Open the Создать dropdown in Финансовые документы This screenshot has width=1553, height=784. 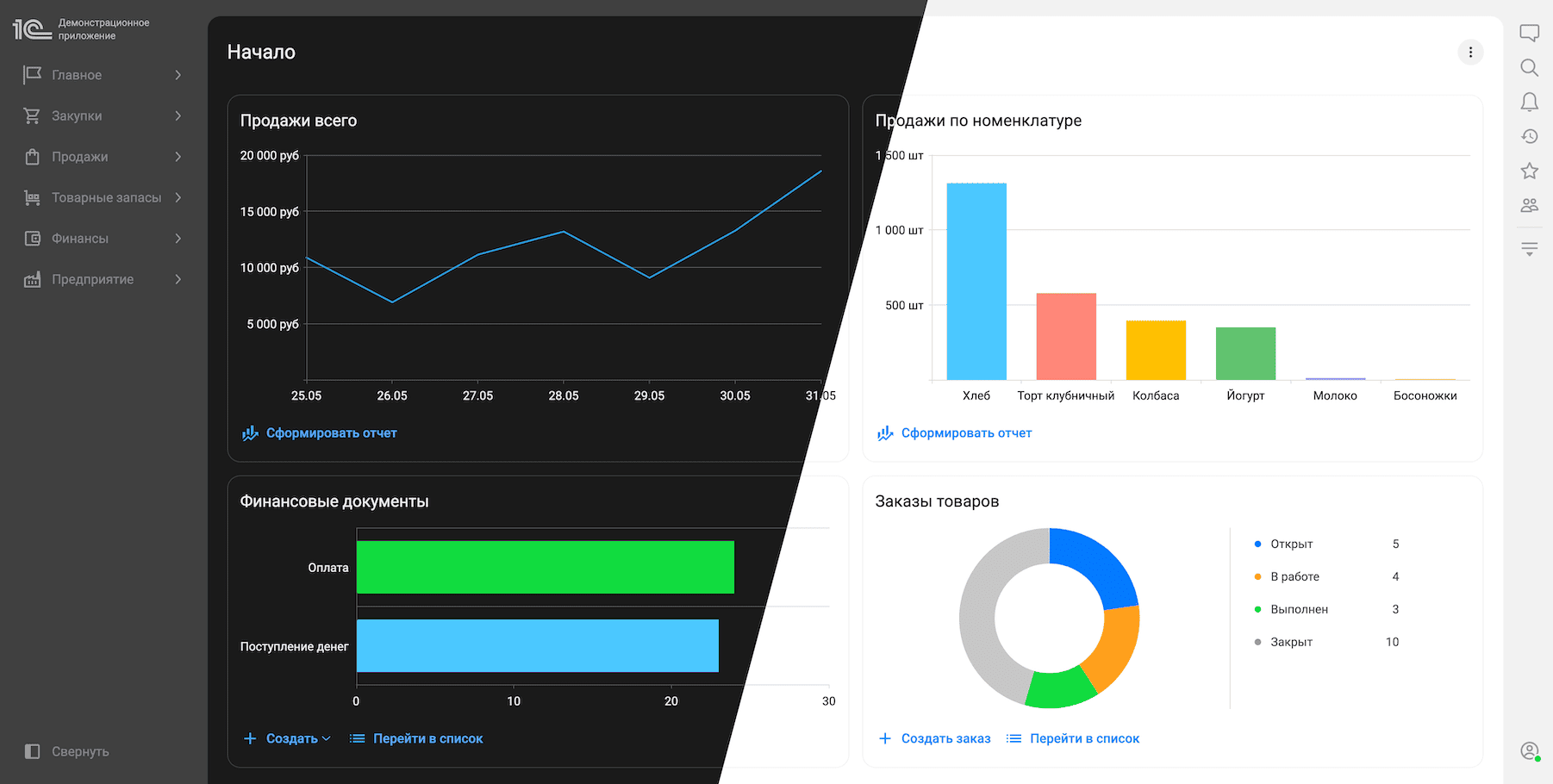coord(288,738)
